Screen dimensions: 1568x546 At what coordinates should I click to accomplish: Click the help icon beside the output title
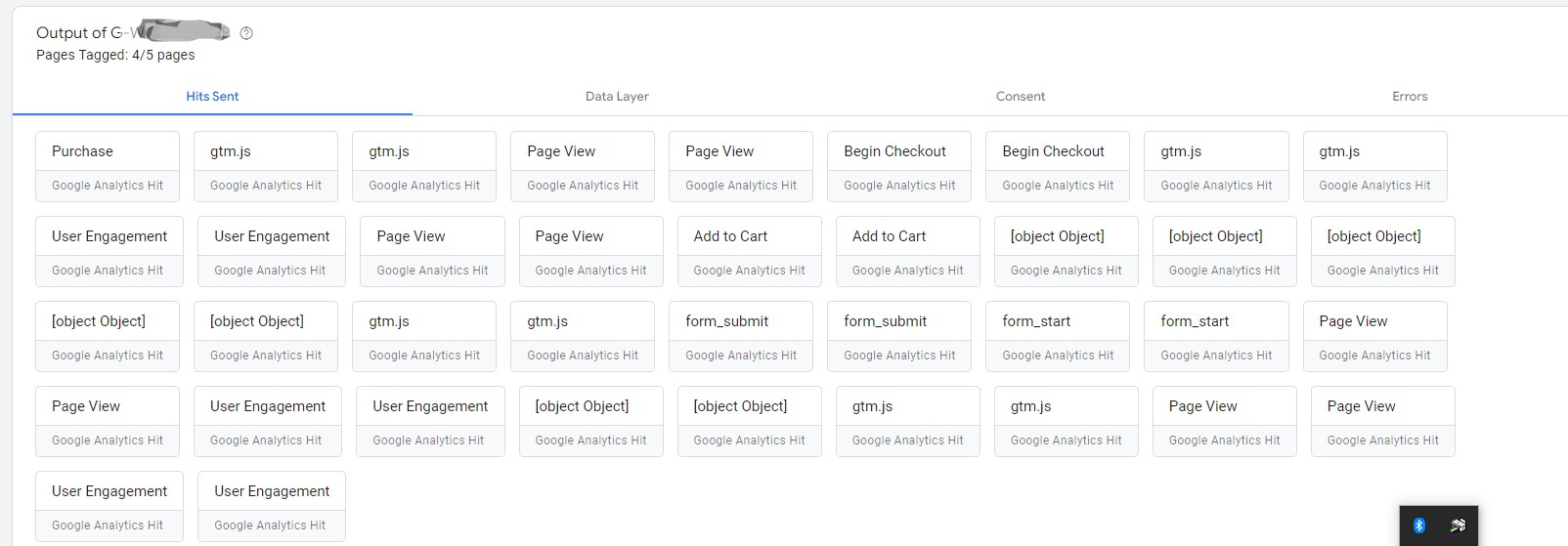[246, 33]
